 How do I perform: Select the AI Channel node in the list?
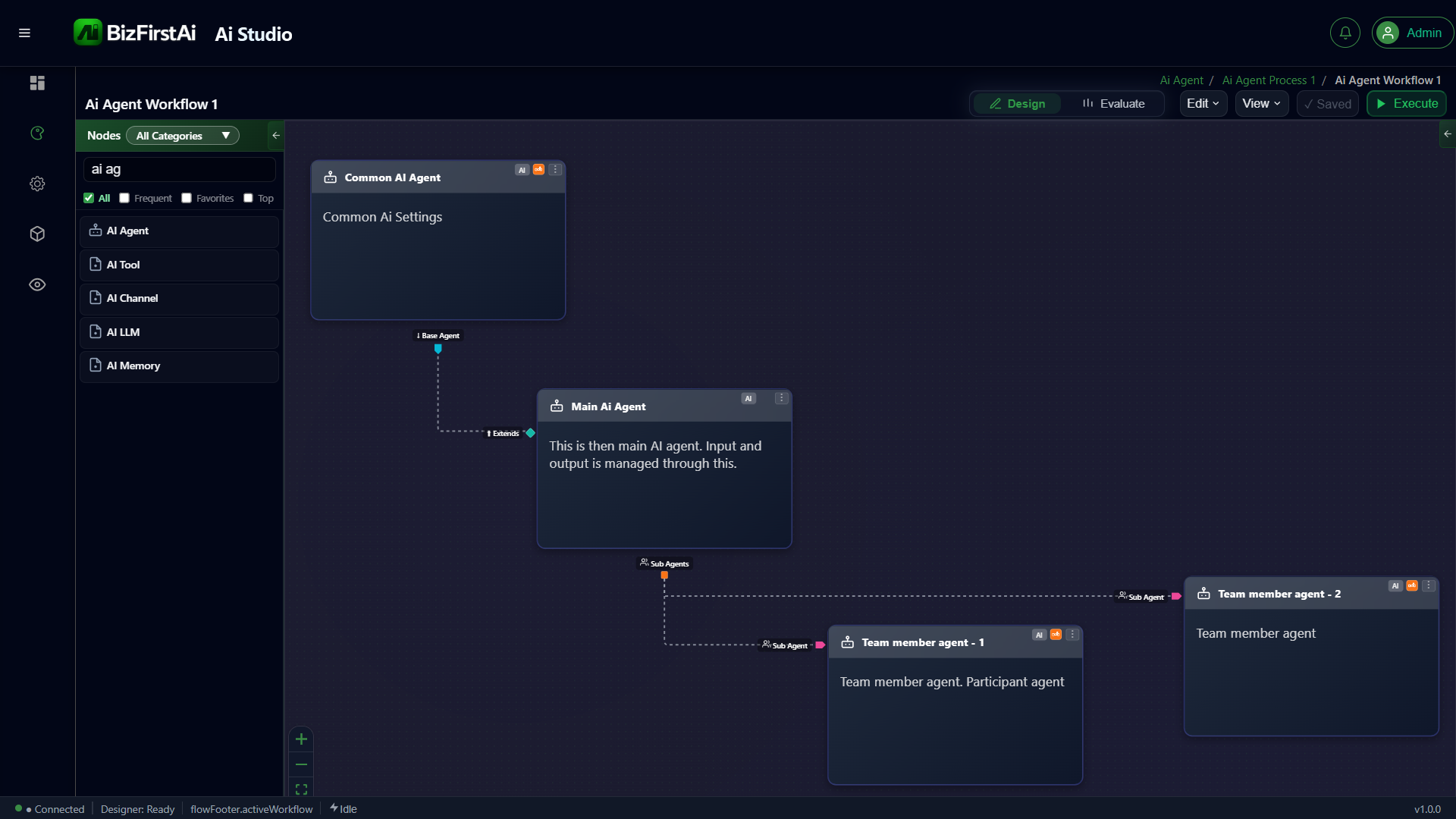tap(179, 299)
